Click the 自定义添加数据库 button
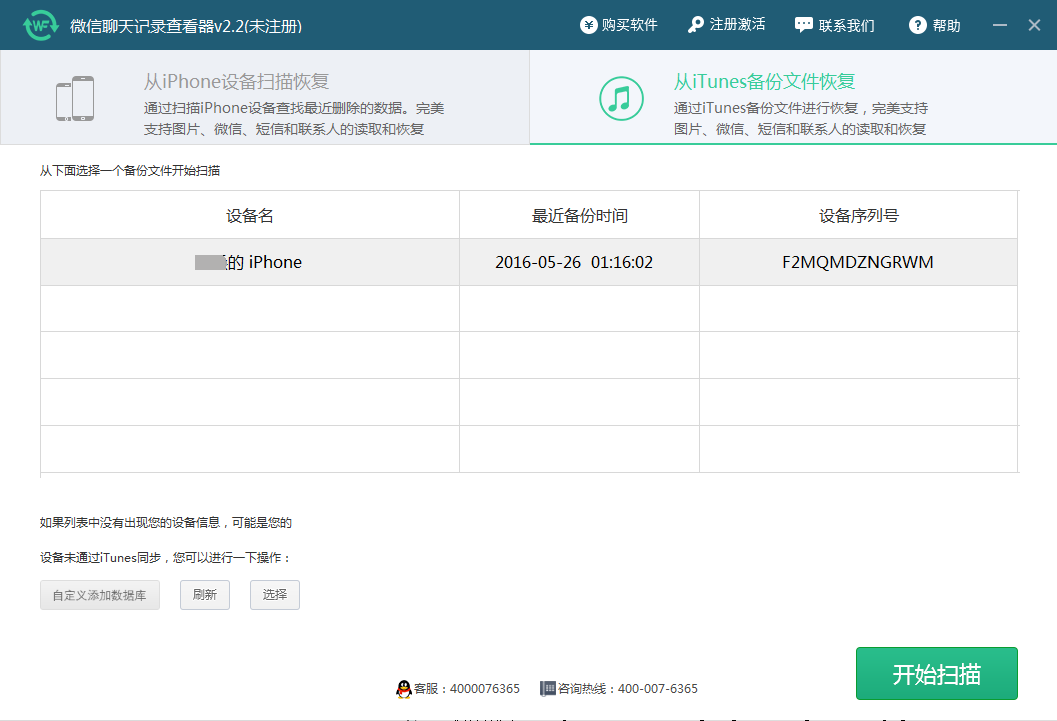The width and height of the screenshot is (1057, 721). 100,595
